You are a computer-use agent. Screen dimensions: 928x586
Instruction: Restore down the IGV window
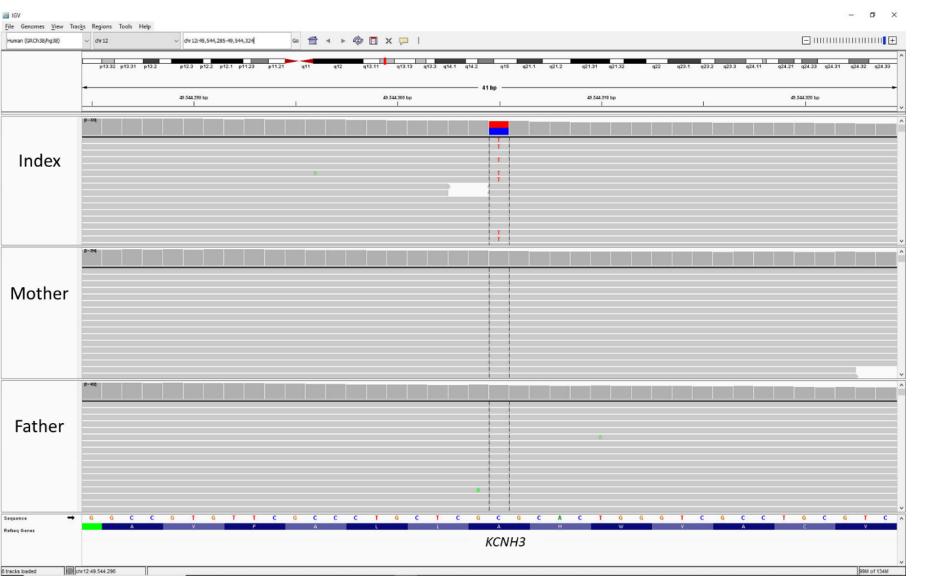[x=872, y=15]
